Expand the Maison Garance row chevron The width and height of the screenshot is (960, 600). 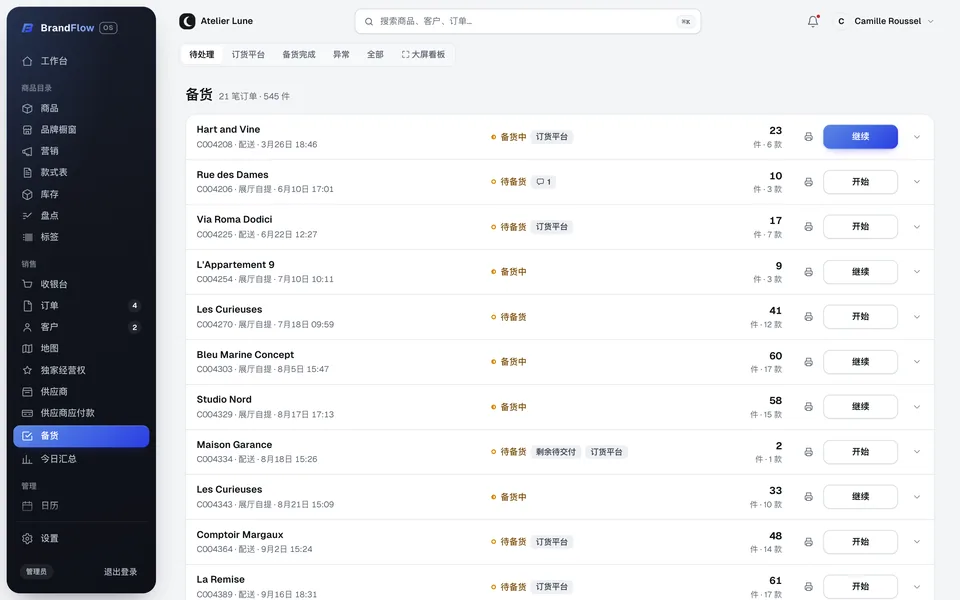click(917, 452)
